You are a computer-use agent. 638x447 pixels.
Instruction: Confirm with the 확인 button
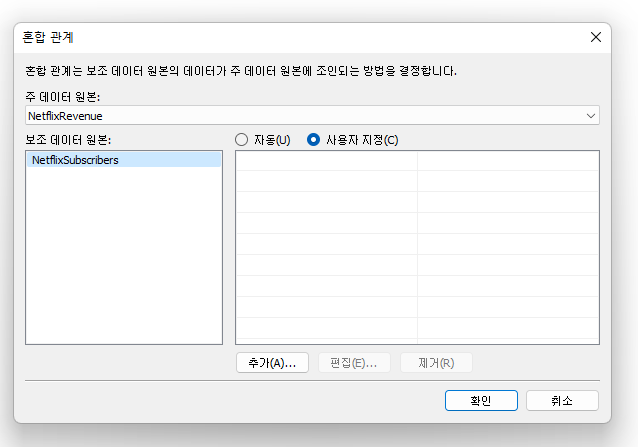click(x=481, y=401)
